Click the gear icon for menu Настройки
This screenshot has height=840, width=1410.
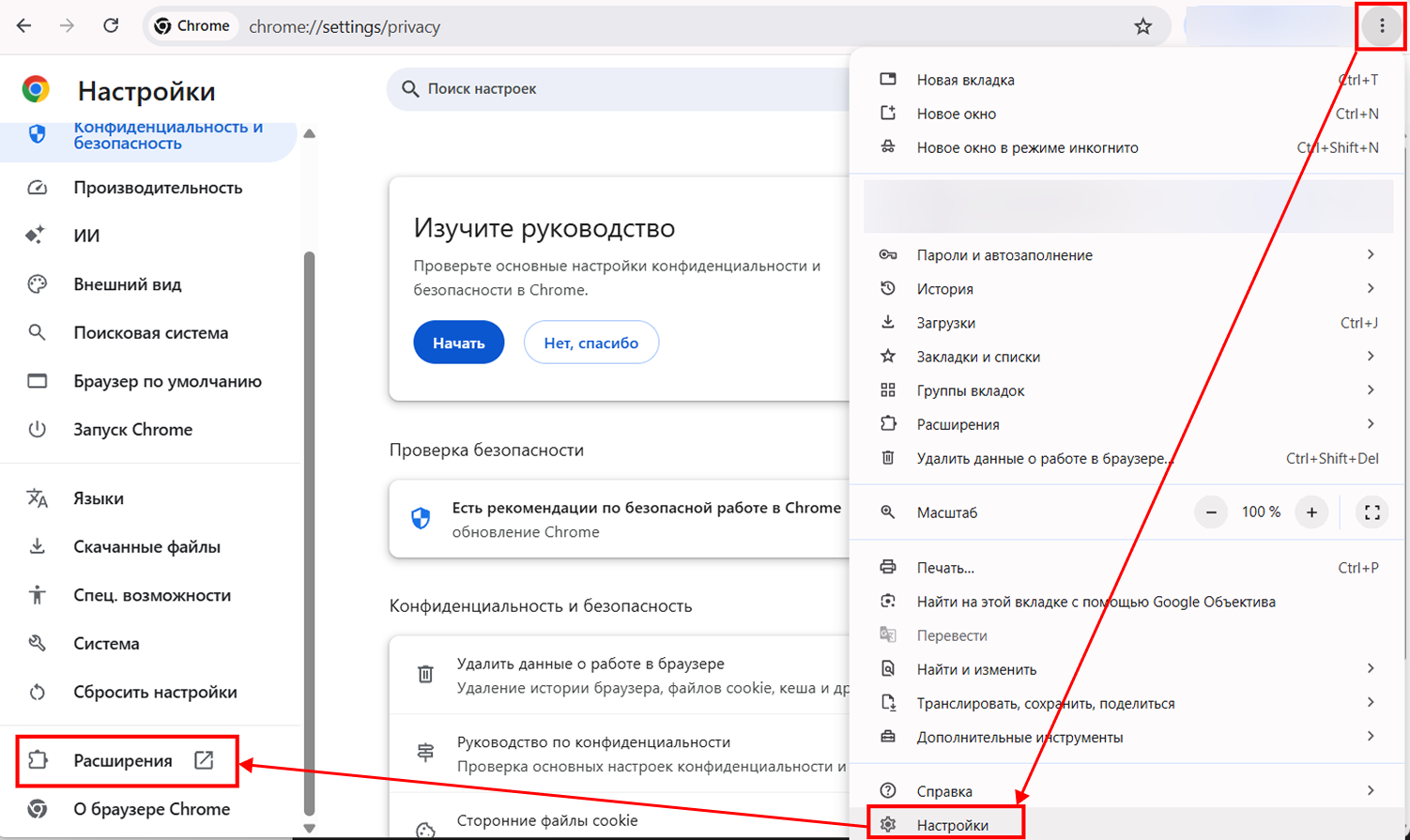[888, 825]
